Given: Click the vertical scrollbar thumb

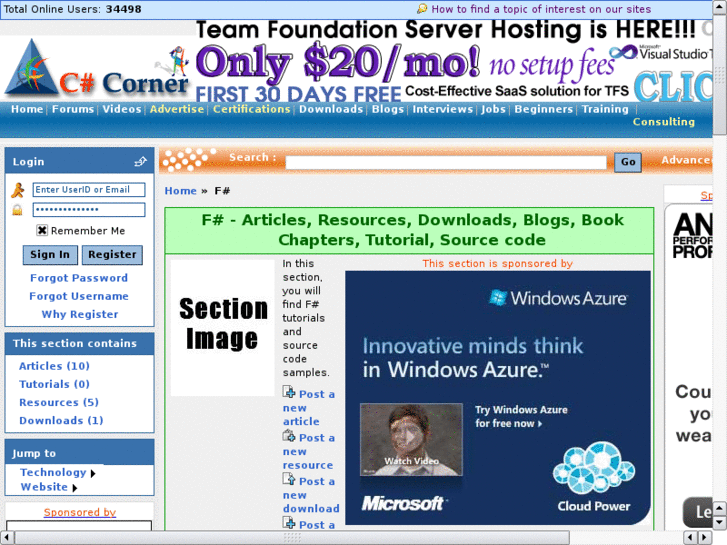Looking at the screenshot, I should (x=720, y=73).
